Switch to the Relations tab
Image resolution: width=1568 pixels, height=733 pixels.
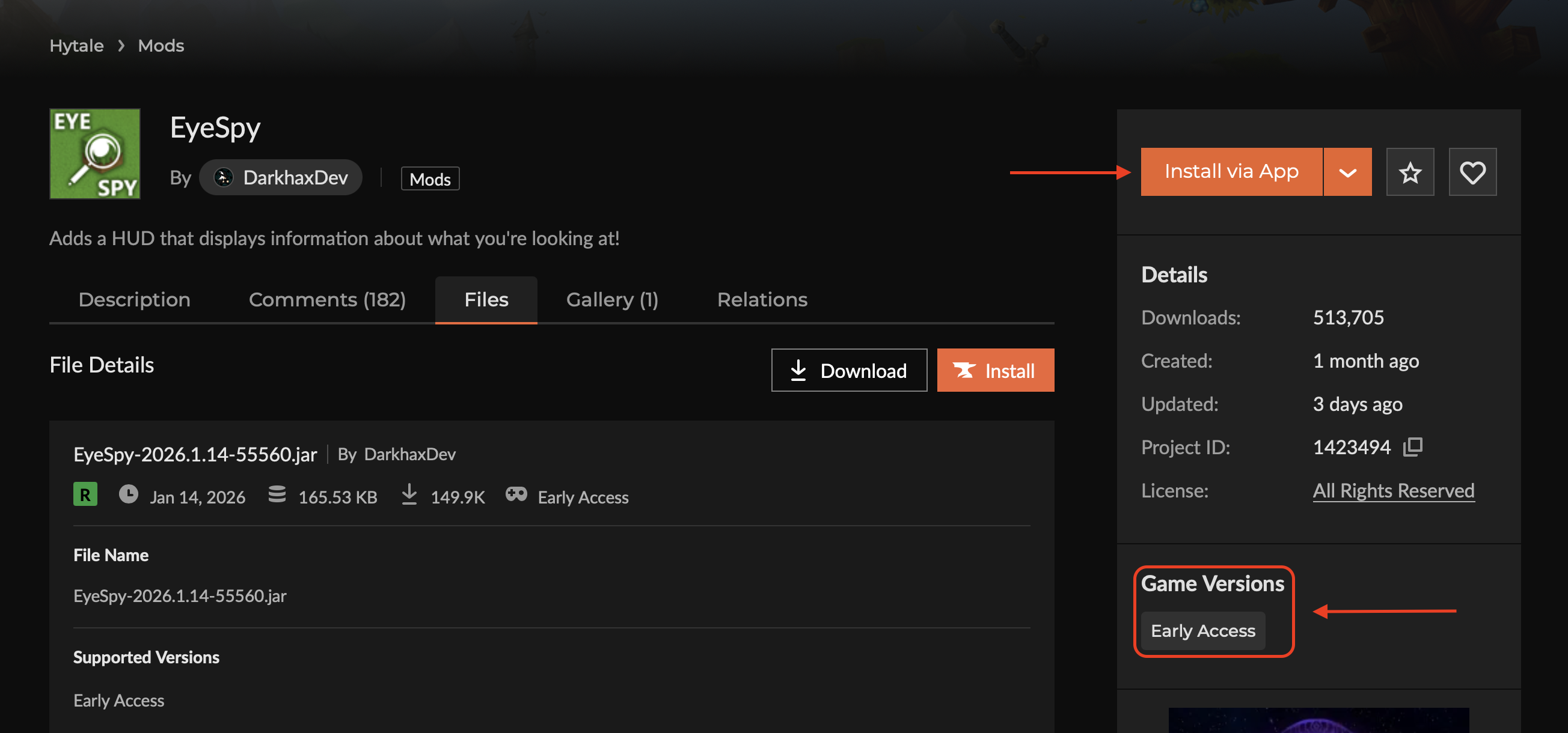pos(762,299)
